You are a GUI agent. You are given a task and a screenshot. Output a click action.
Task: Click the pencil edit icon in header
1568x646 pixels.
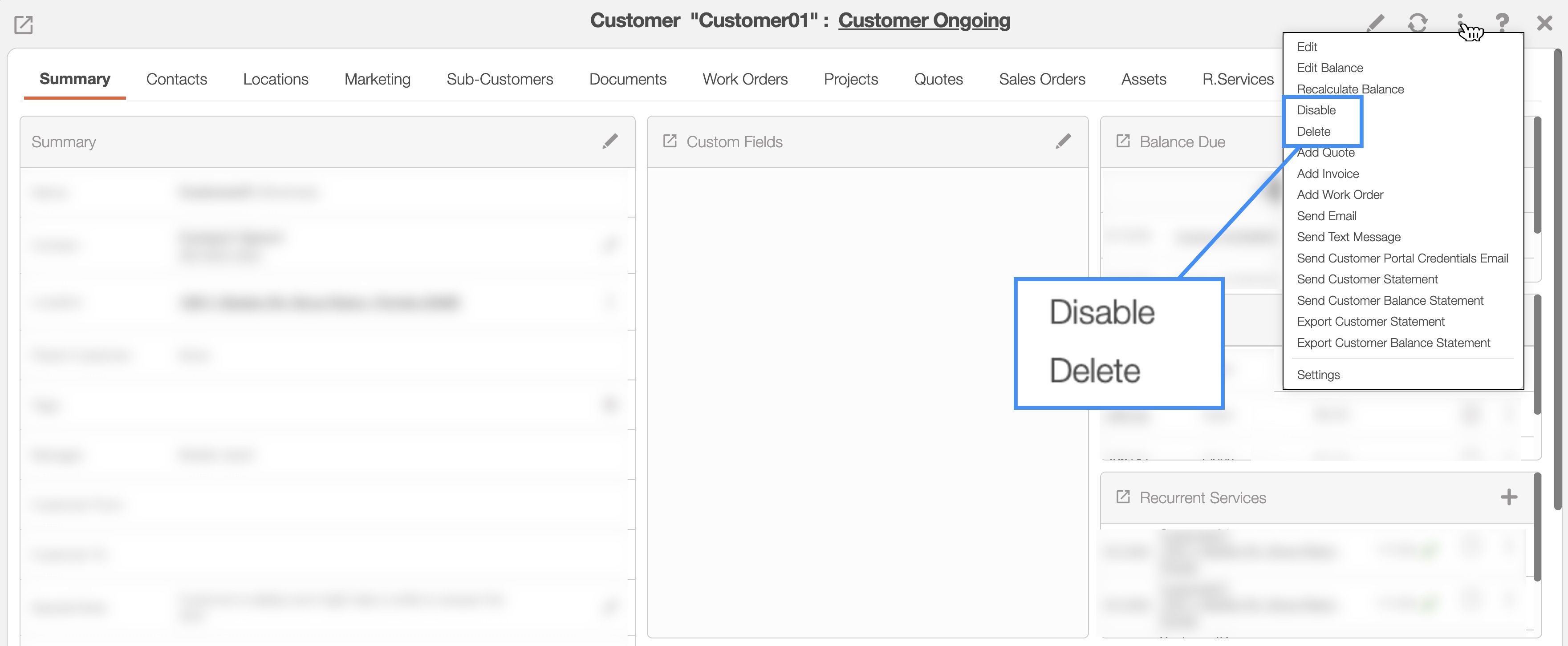click(x=1376, y=23)
